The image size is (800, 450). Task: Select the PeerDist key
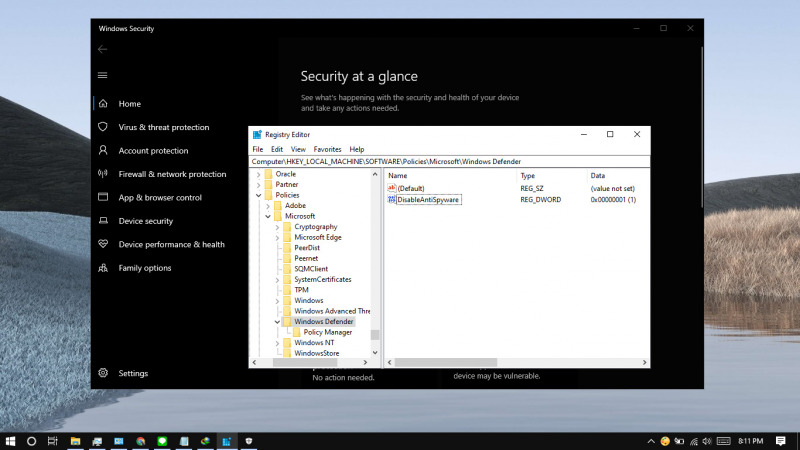point(307,248)
